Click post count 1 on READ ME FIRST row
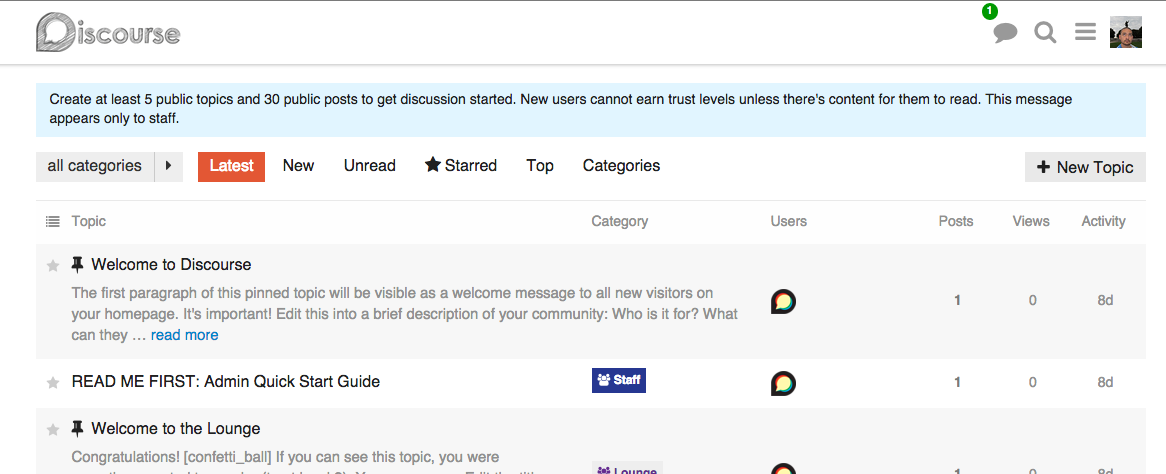Viewport: 1166px width, 474px height. [957, 382]
